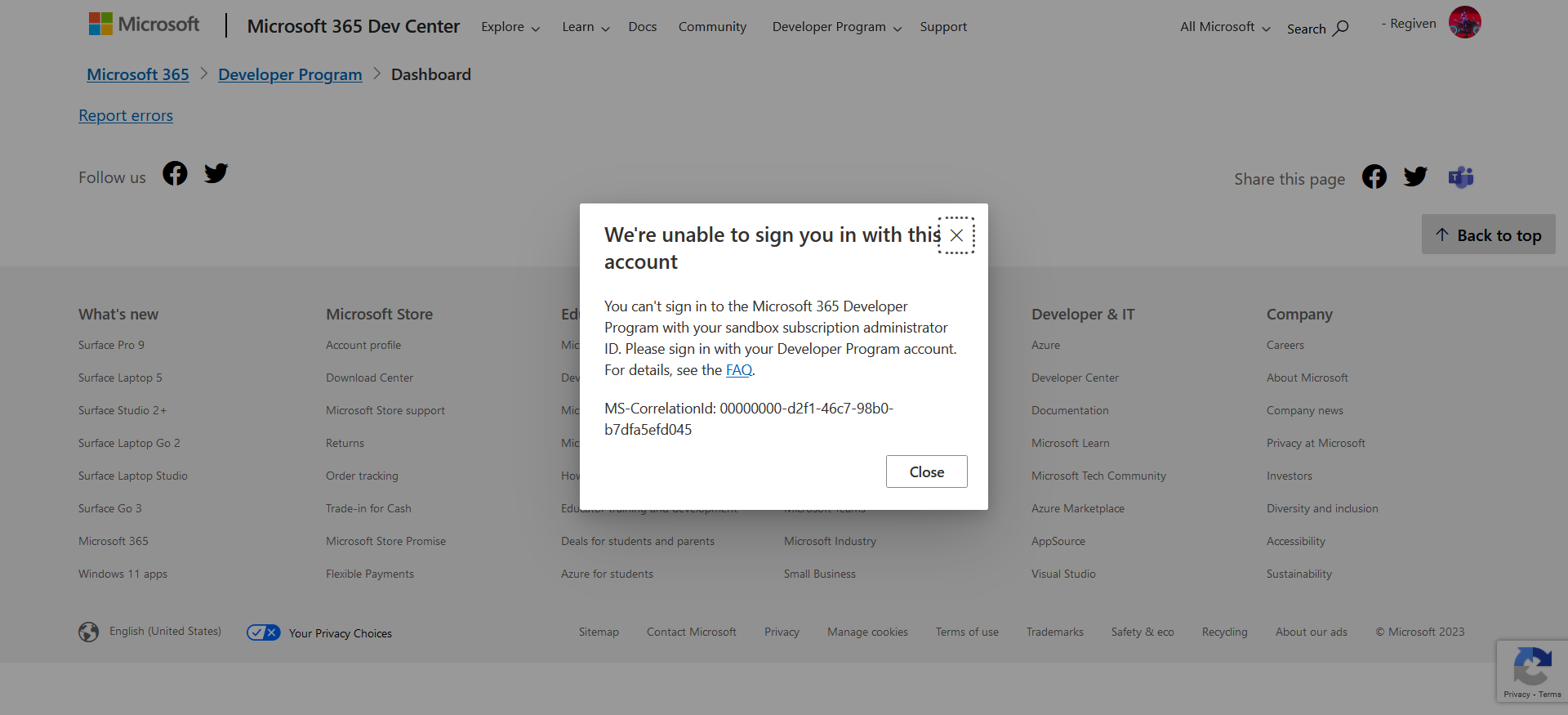Share this page on Facebook
The image size is (1568, 715).
click(x=1374, y=177)
